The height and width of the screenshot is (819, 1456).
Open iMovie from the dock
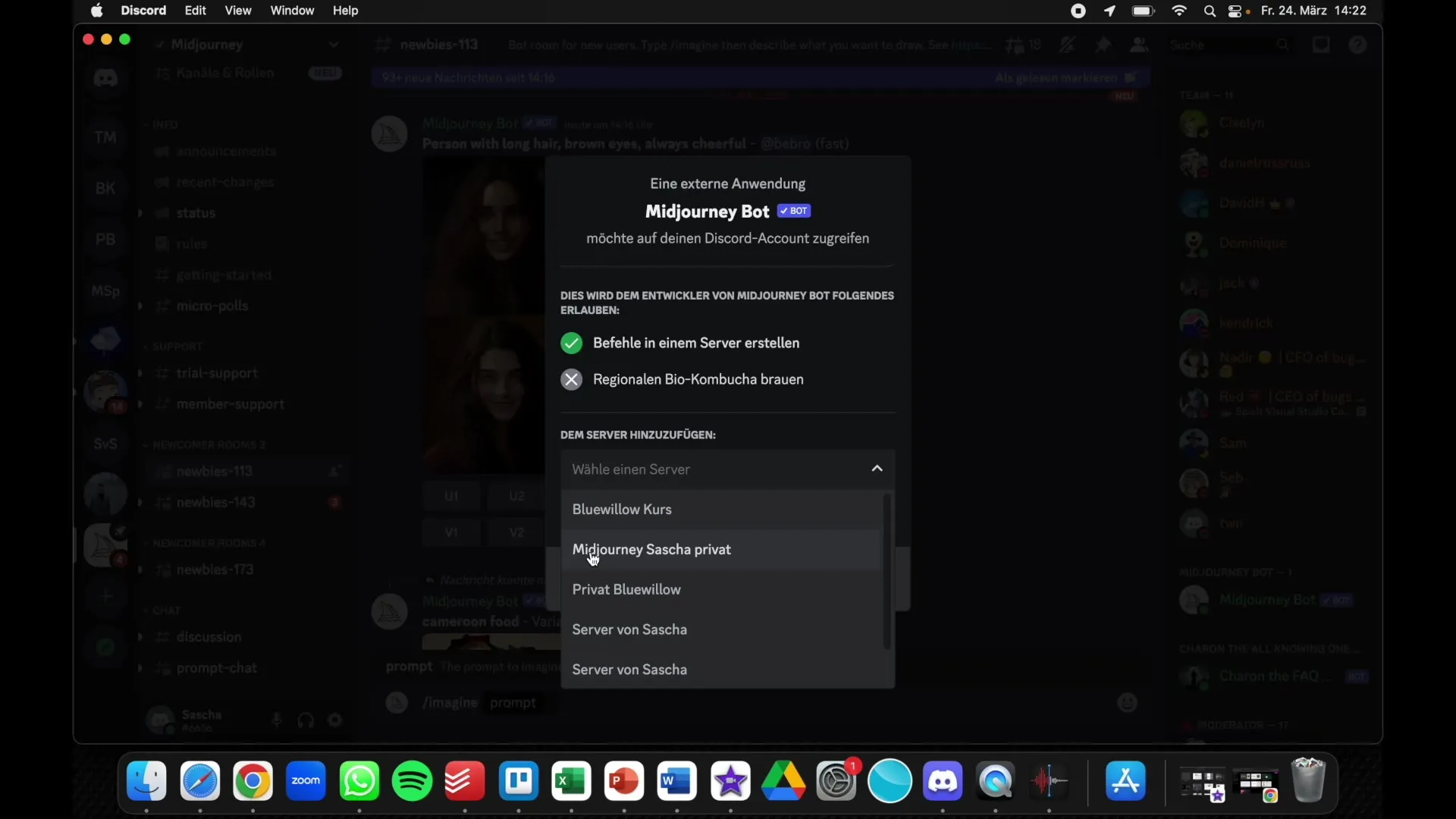(731, 781)
